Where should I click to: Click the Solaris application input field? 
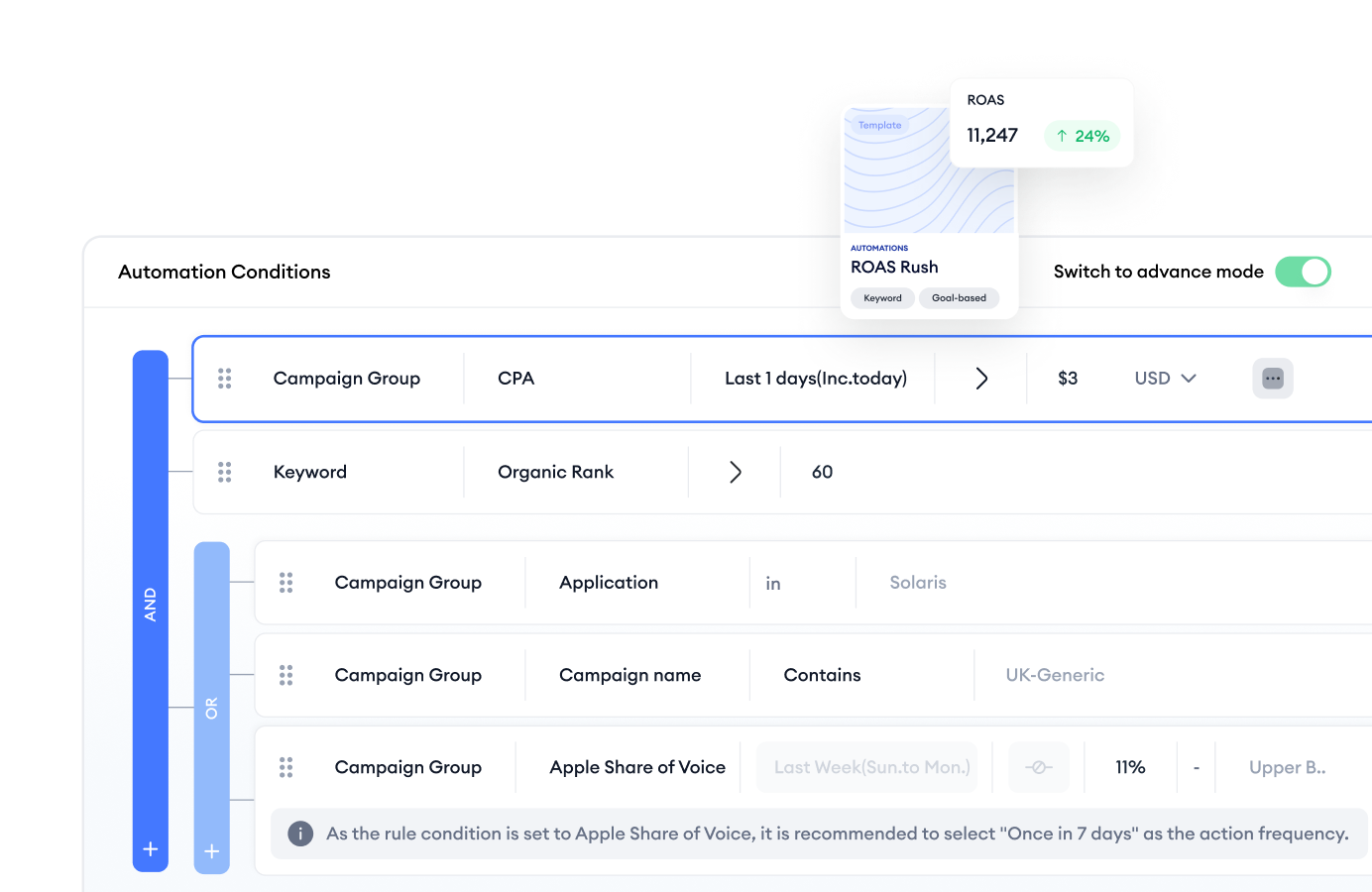click(x=917, y=583)
